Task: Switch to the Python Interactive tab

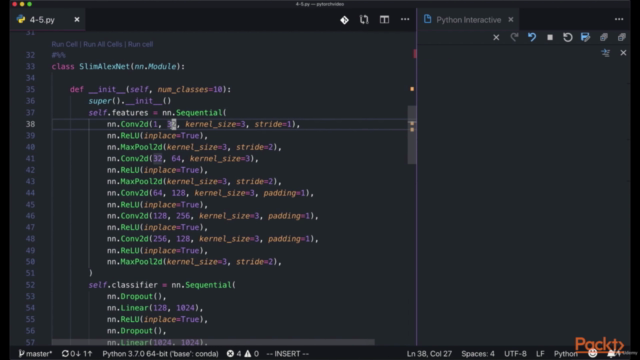Action: 469,20
